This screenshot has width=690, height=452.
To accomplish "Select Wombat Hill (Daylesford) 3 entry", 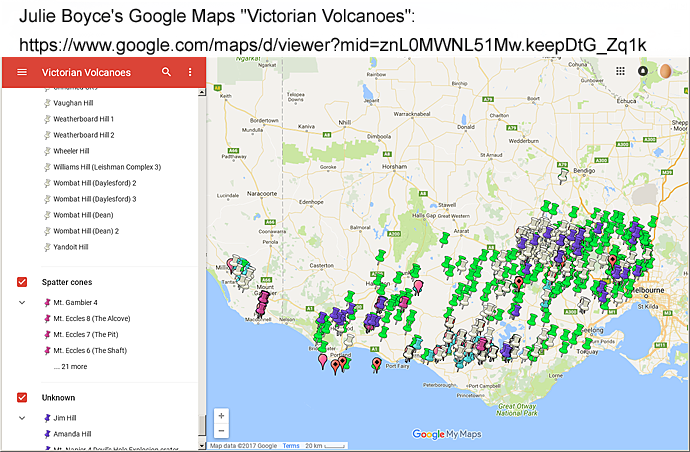I will coord(95,199).
